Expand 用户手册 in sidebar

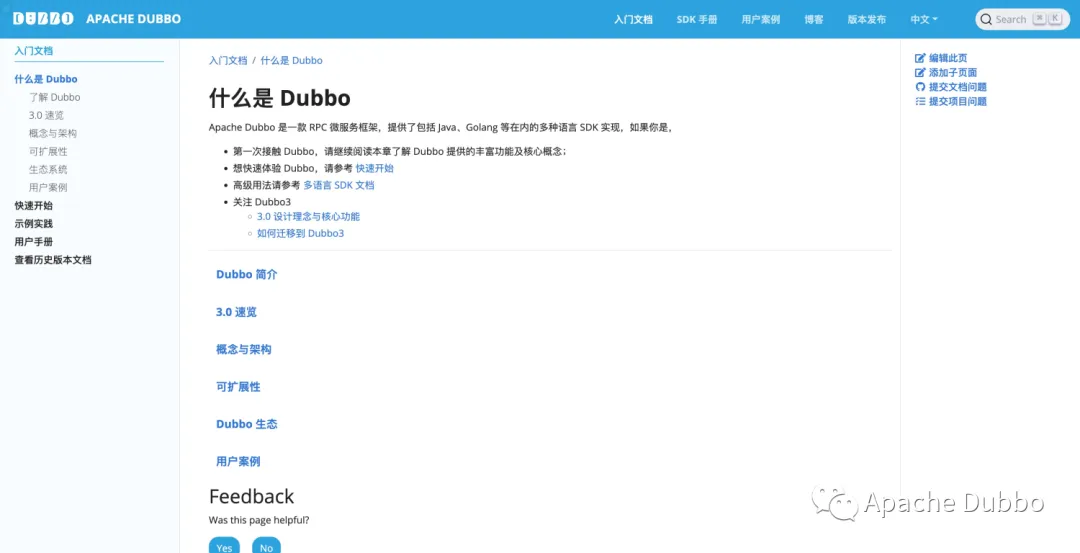coord(34,242)
